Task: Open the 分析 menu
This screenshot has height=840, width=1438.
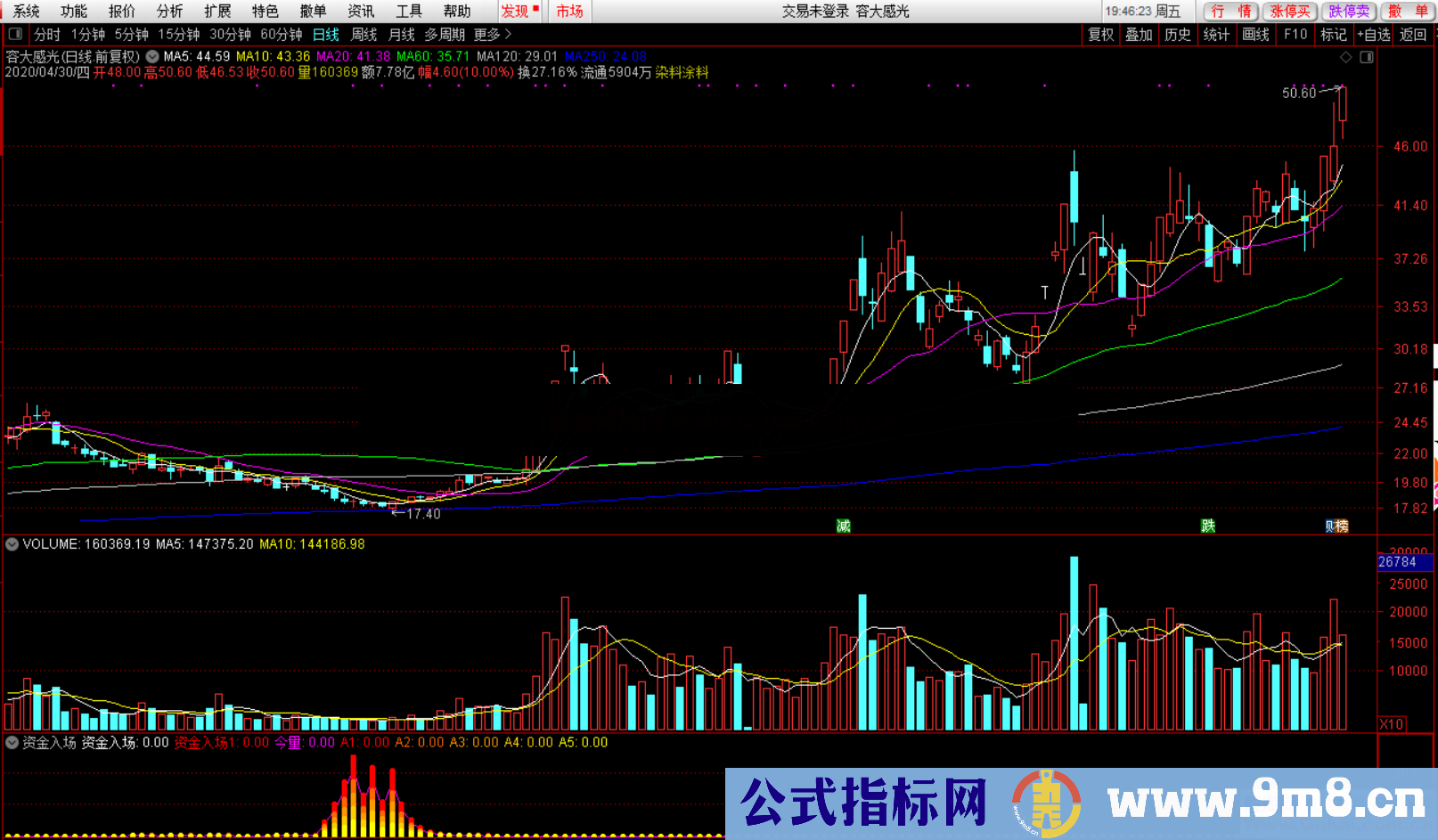Action: [169, 11]
